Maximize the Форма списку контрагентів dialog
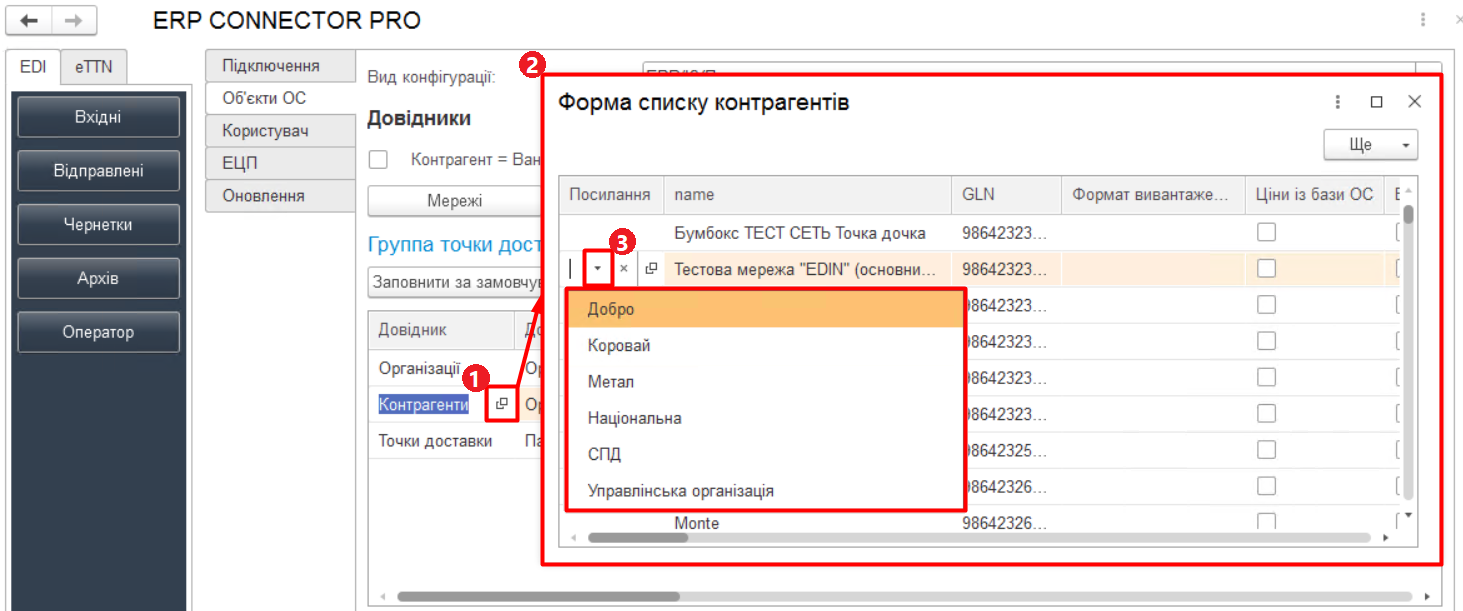 [1376, 102]
